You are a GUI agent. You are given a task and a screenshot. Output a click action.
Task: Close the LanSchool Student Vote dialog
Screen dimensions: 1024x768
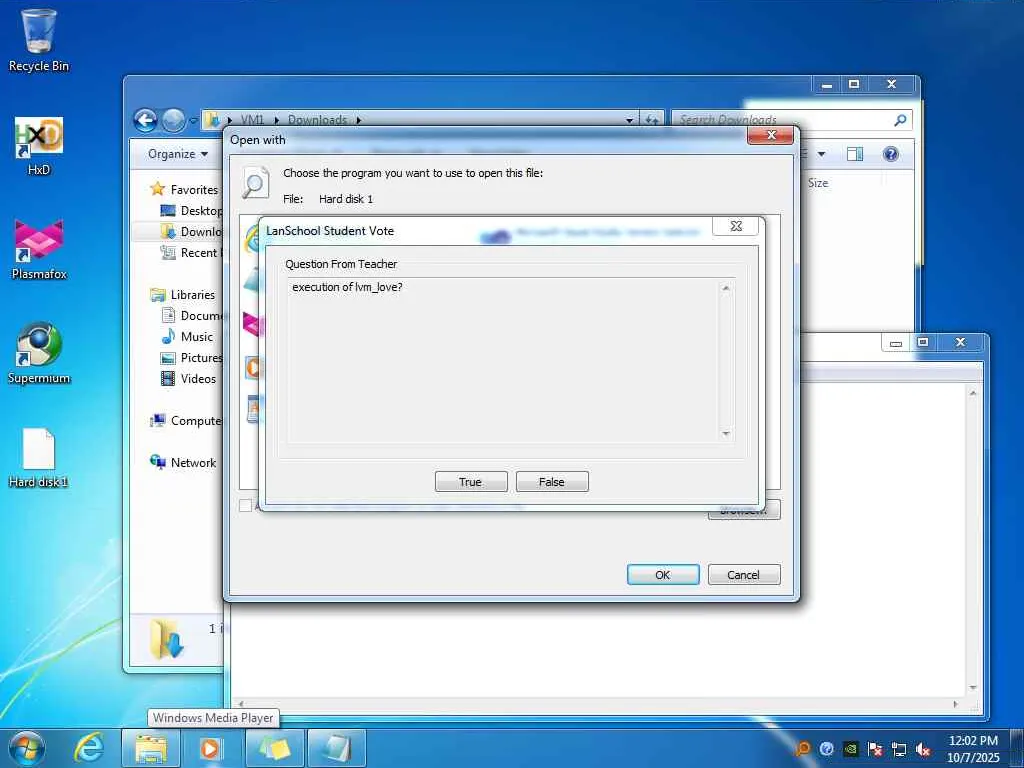pos(736,226)
